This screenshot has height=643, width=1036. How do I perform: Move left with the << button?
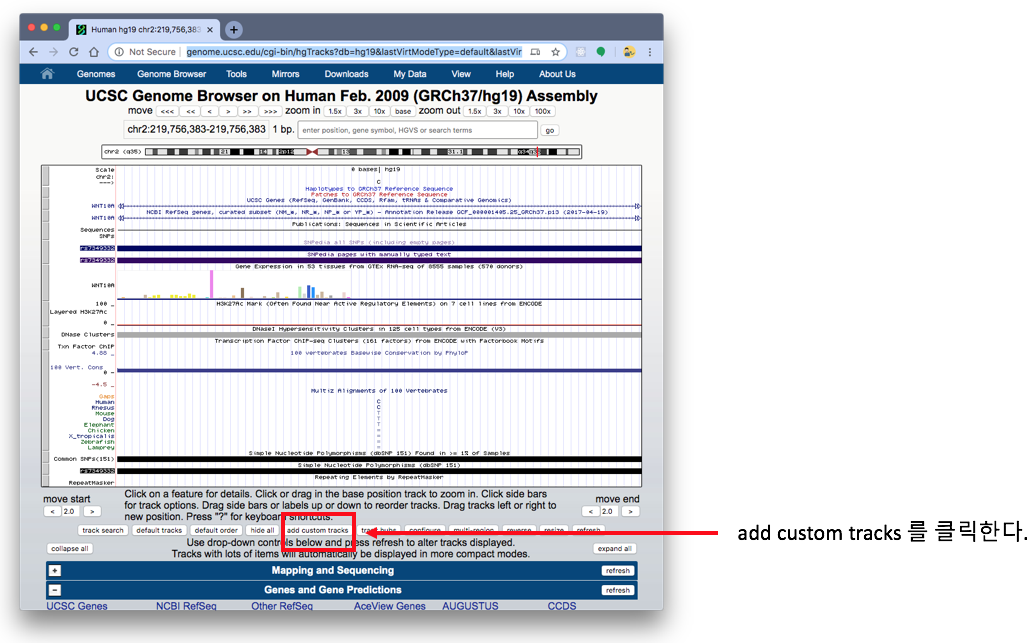click(x=191, y=112)
